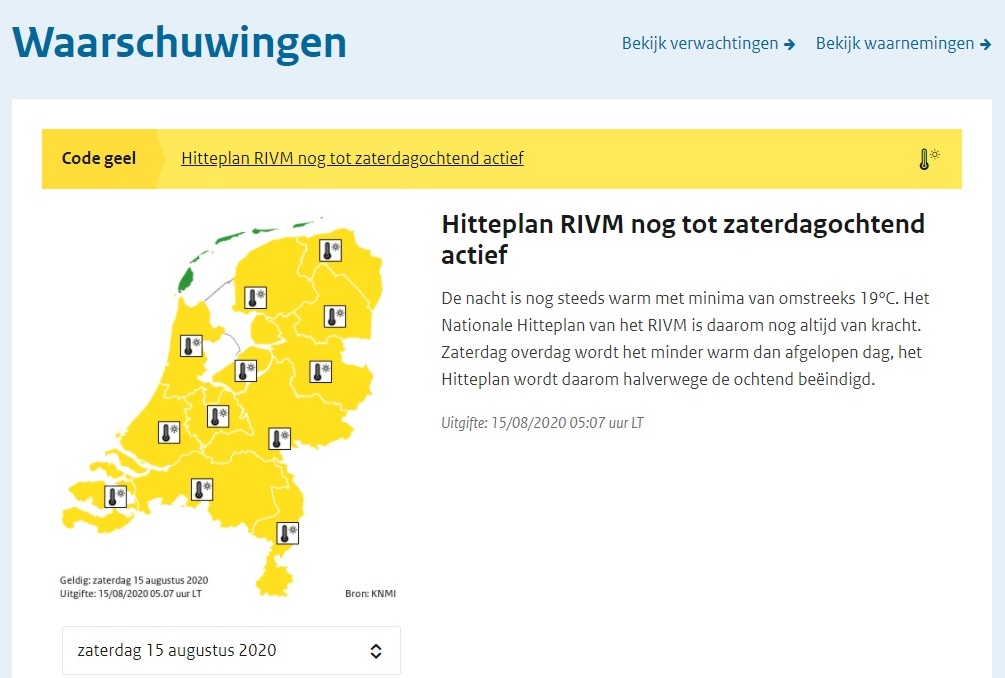
Task: Select the Flevoland heat warning icon
Action: click(x=245, y=371)
